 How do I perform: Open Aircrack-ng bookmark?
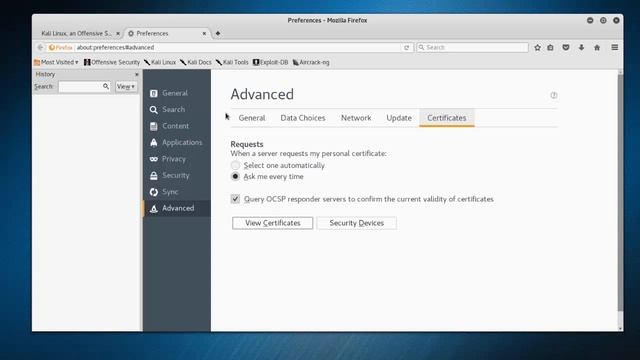(x=311, y=62)
